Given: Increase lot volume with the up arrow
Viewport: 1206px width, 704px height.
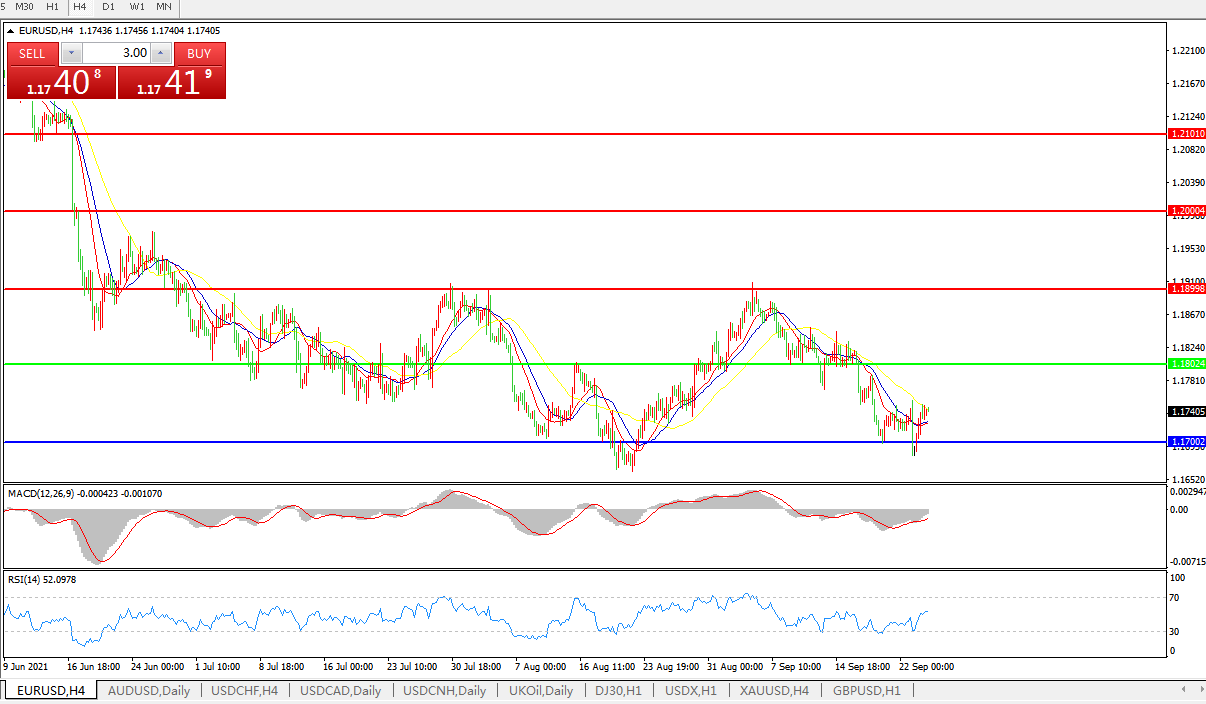Looking at the screenshot, I should 160,54.
